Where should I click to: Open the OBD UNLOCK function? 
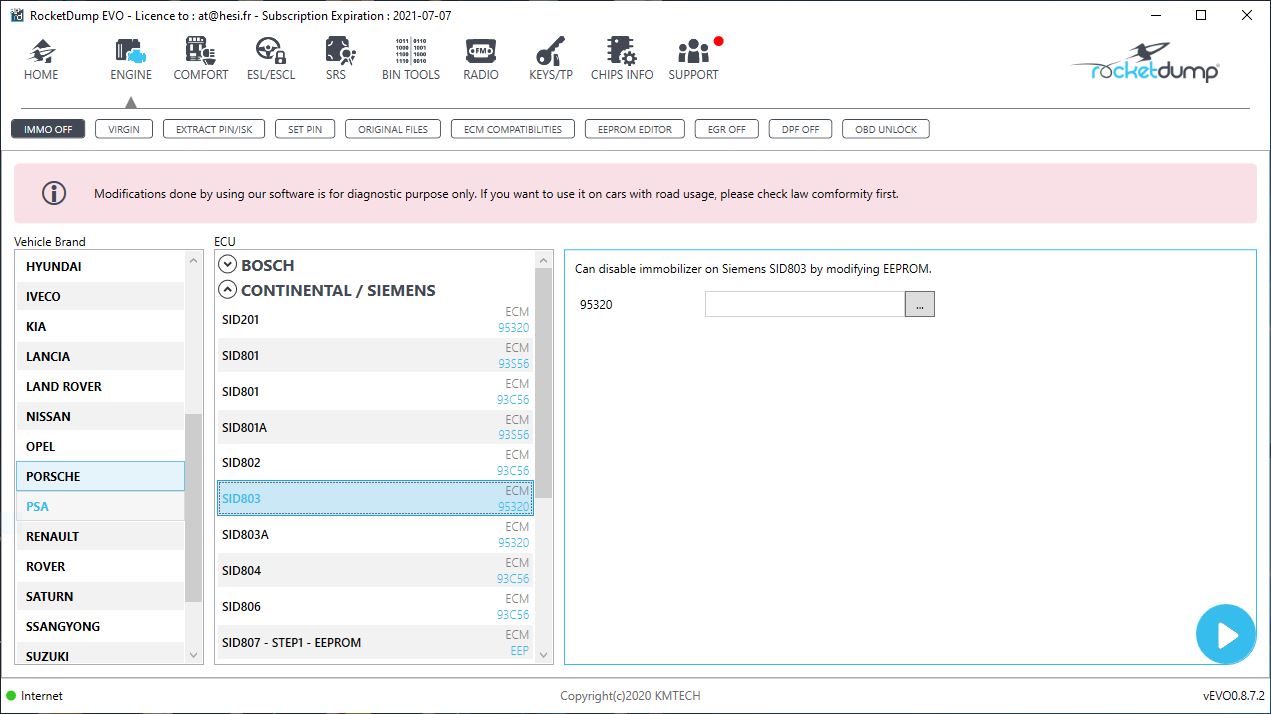[885, 128]
